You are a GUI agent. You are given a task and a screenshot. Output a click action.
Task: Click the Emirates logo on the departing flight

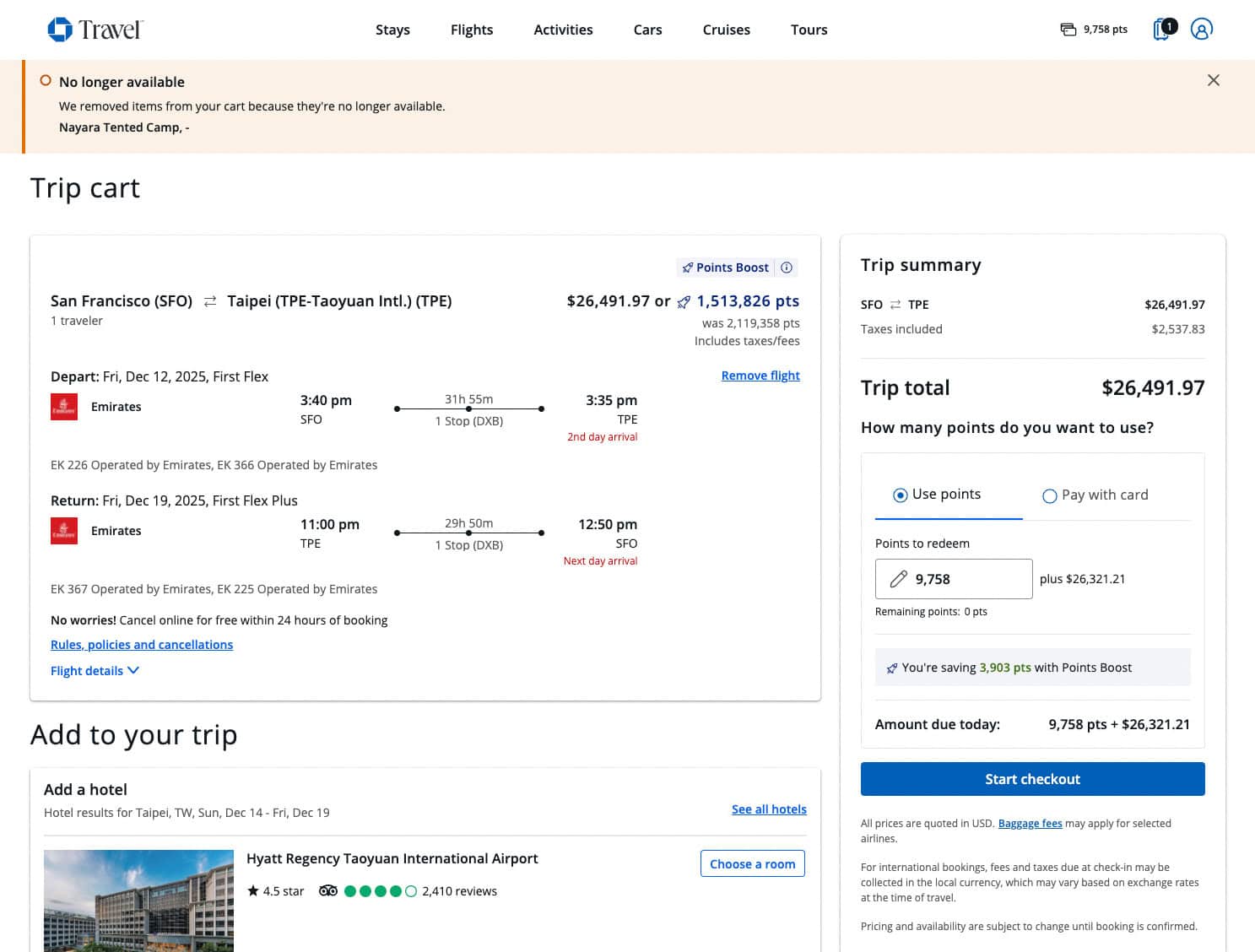[64, 407]
